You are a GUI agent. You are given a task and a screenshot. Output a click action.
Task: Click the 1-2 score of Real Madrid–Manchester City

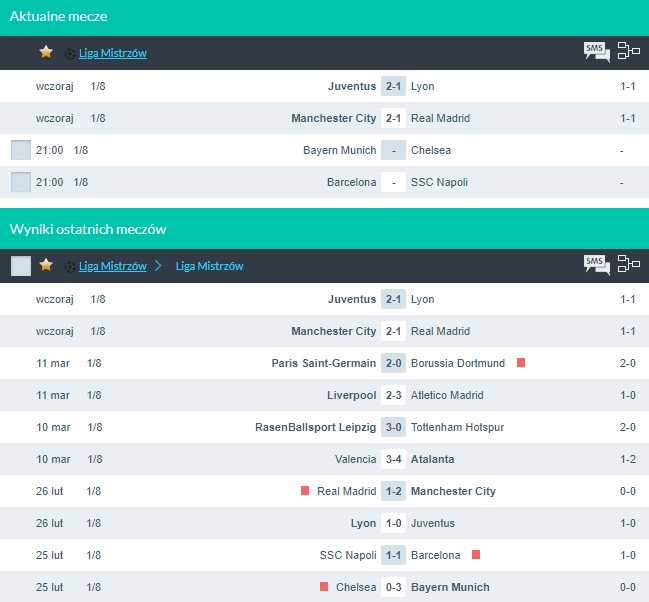pos(393,491)
